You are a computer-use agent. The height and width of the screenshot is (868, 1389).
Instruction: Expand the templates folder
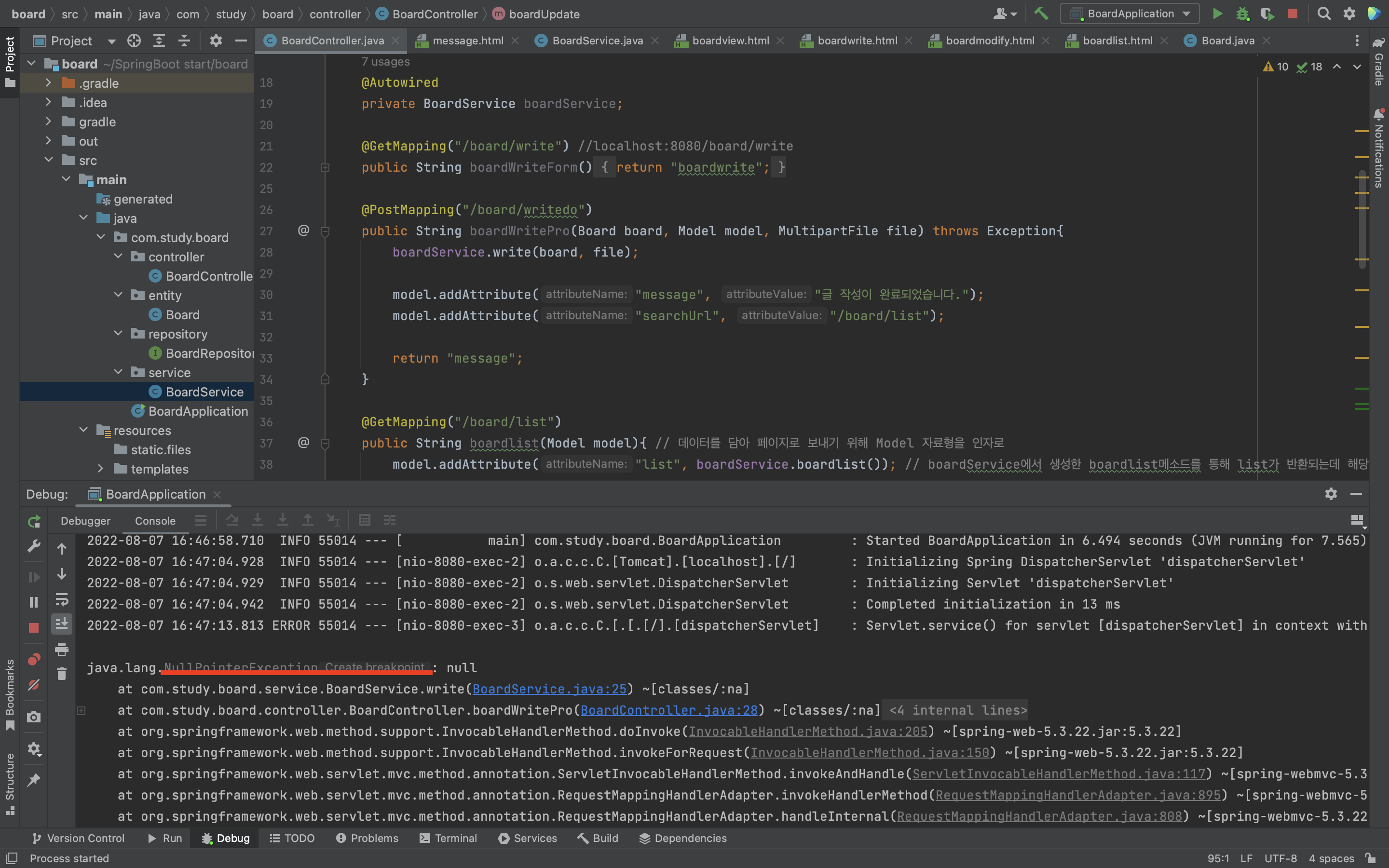pyautogui.click(x=100, y=468)
